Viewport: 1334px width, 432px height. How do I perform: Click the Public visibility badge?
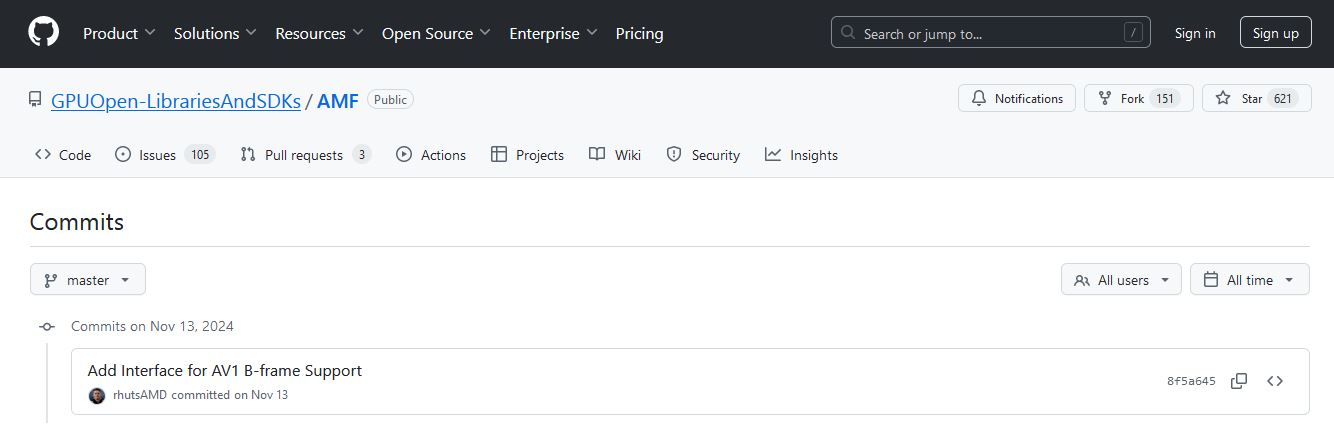click(x=390, y=99)
